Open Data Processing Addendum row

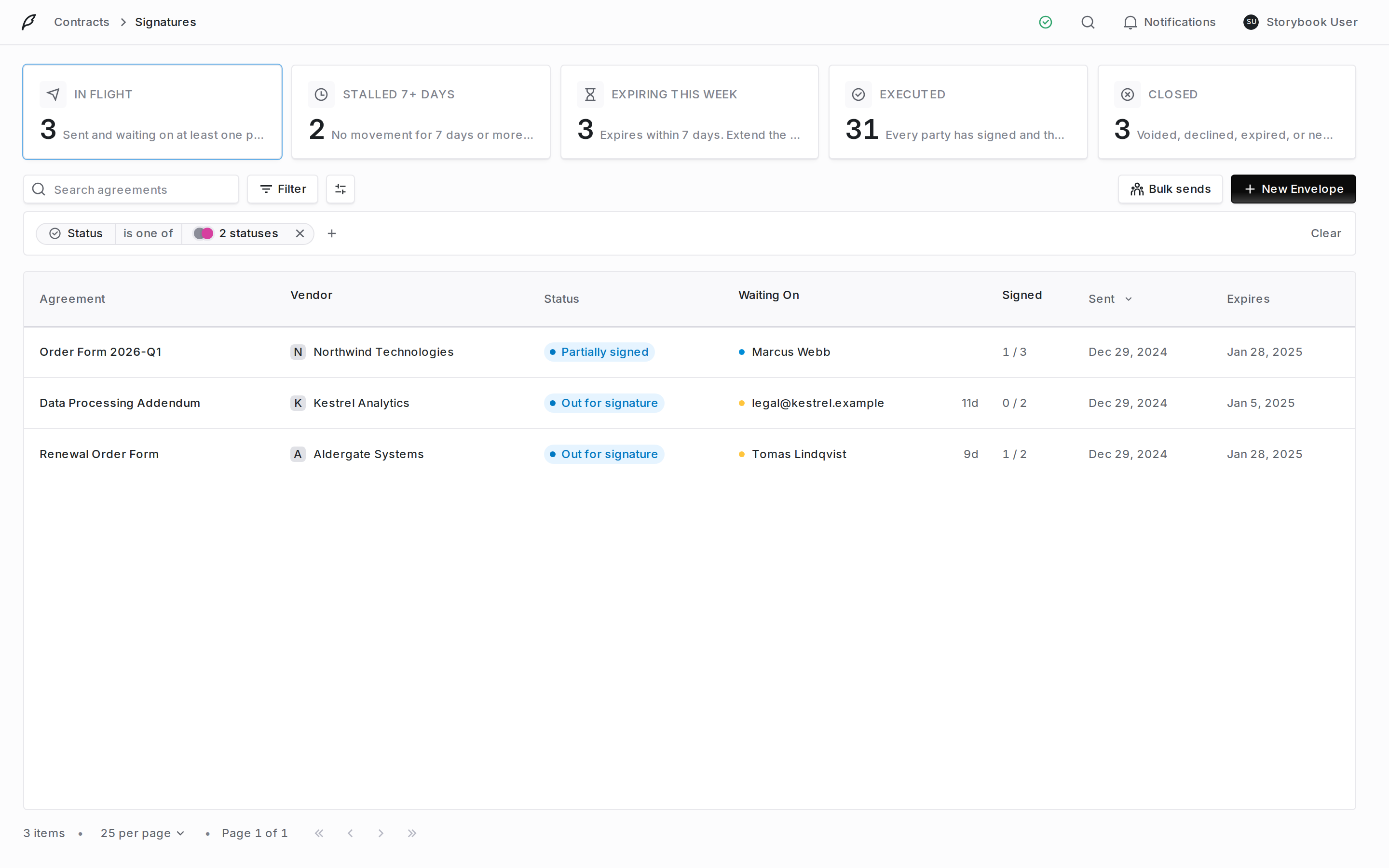coord(689,403)
